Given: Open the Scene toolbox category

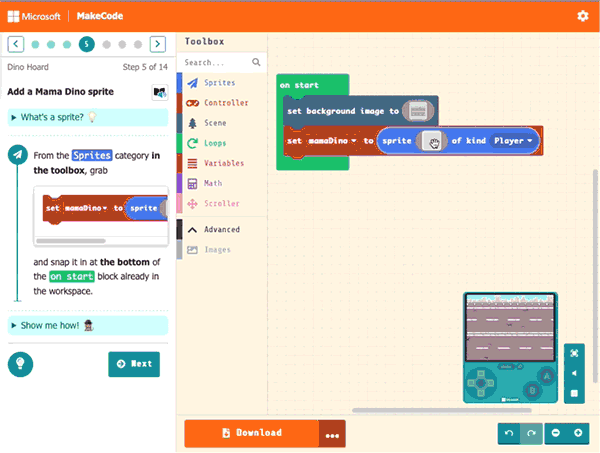Looking at the screenshot, I should point(222,123).
